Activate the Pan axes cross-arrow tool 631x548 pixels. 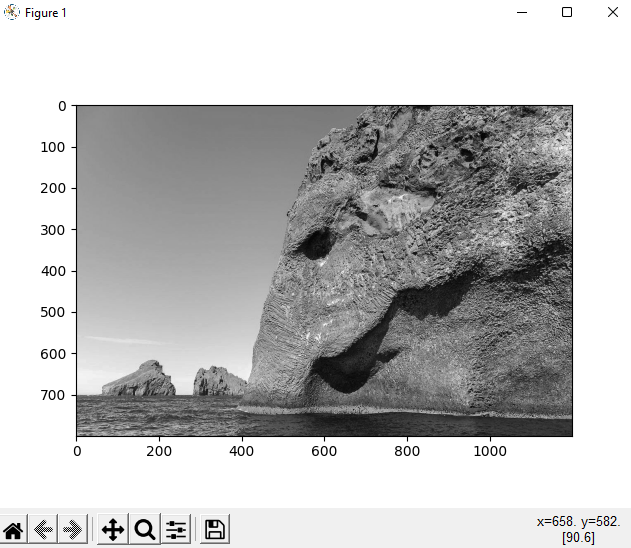[113, 529]
